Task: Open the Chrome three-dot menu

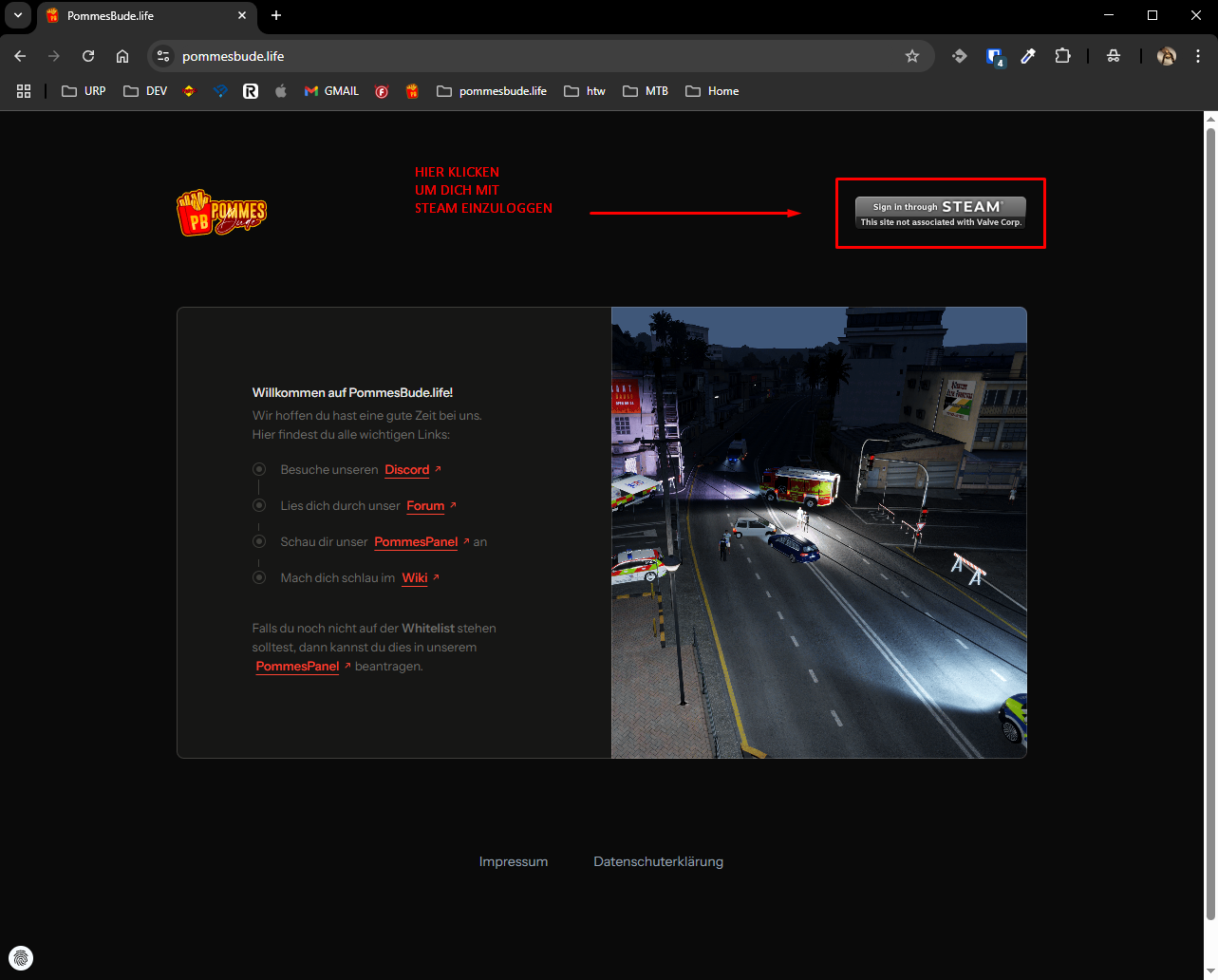Action: point(1199,56)
